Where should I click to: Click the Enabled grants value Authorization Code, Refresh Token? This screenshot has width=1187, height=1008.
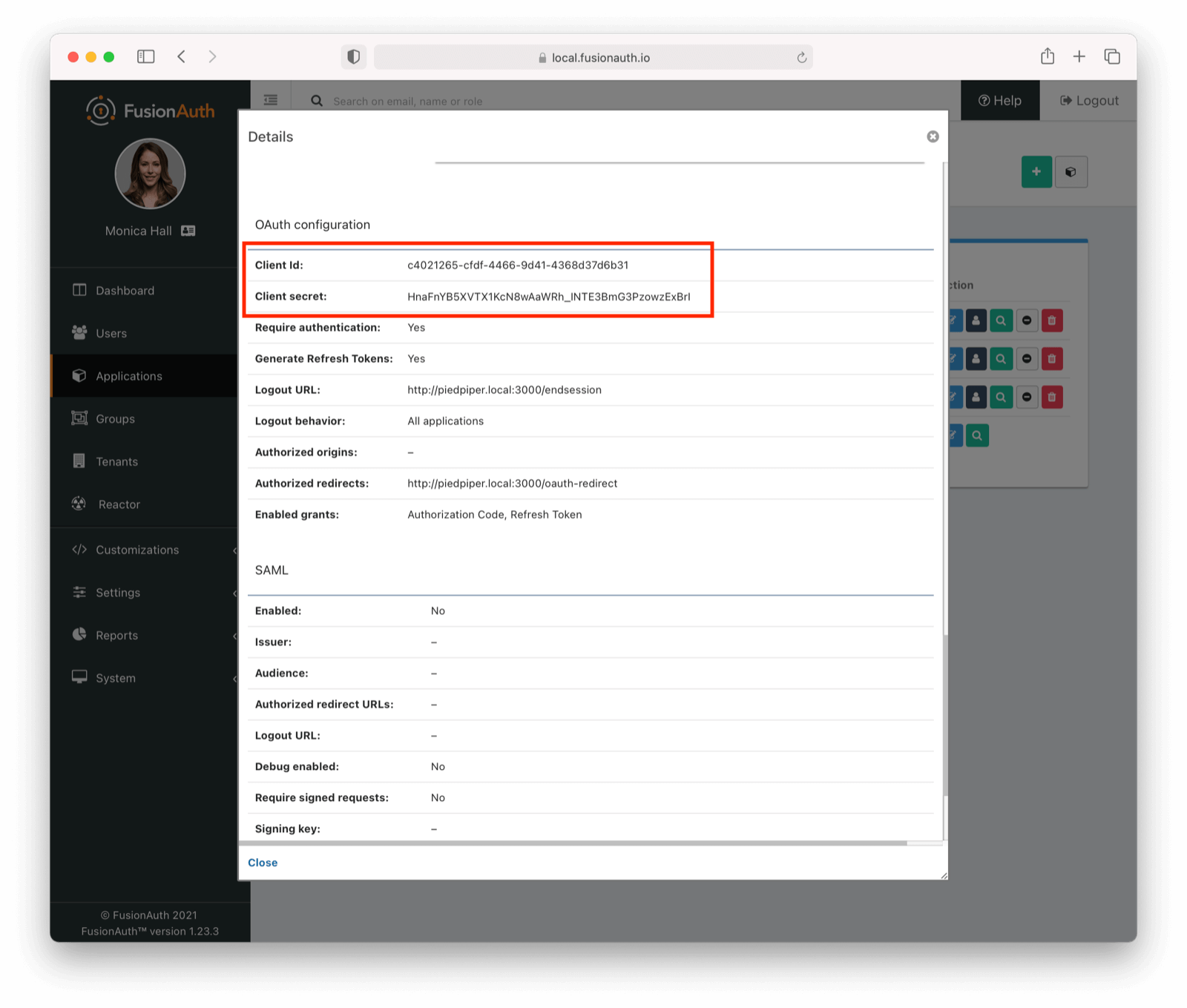[x=495, y=515]
